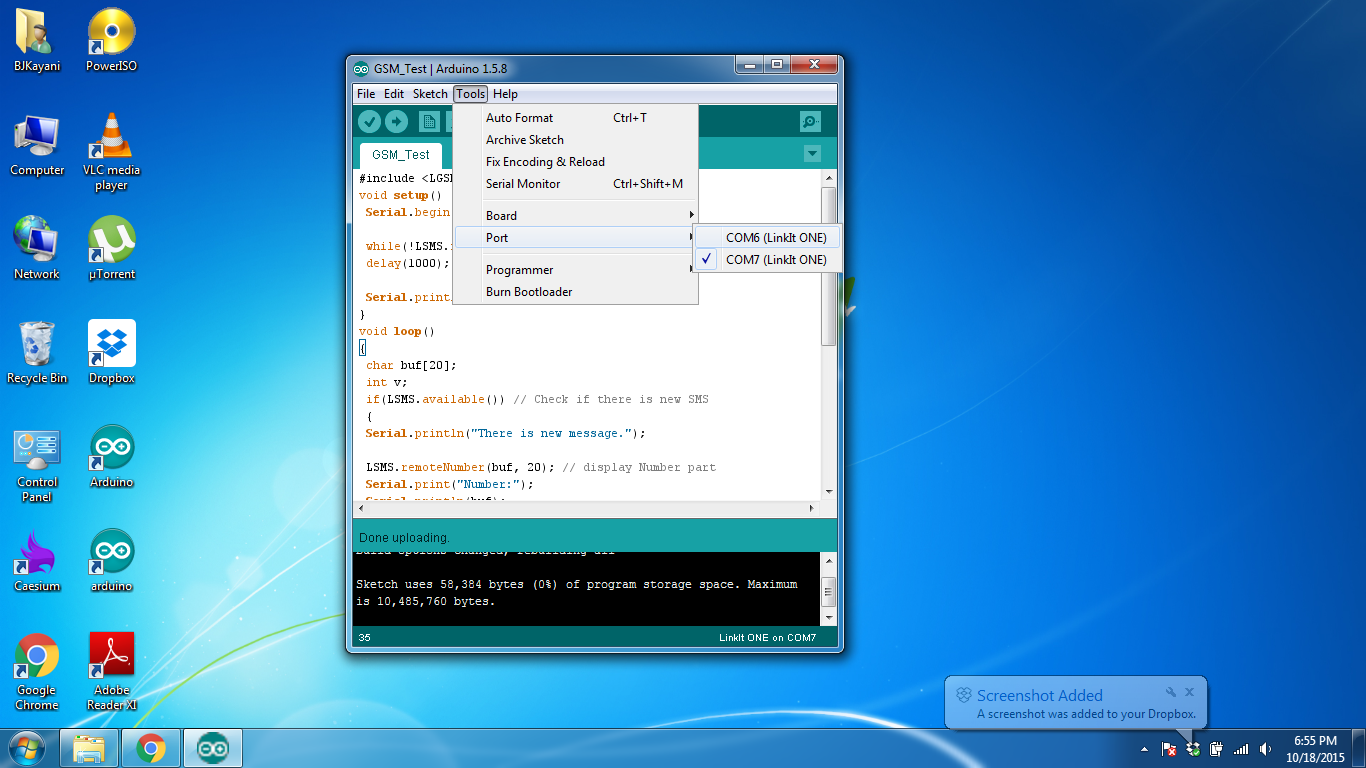Choose Archive Sketch menu entry
The height and width of the screenshot is (768, 1366).
[x=576, y=140]
